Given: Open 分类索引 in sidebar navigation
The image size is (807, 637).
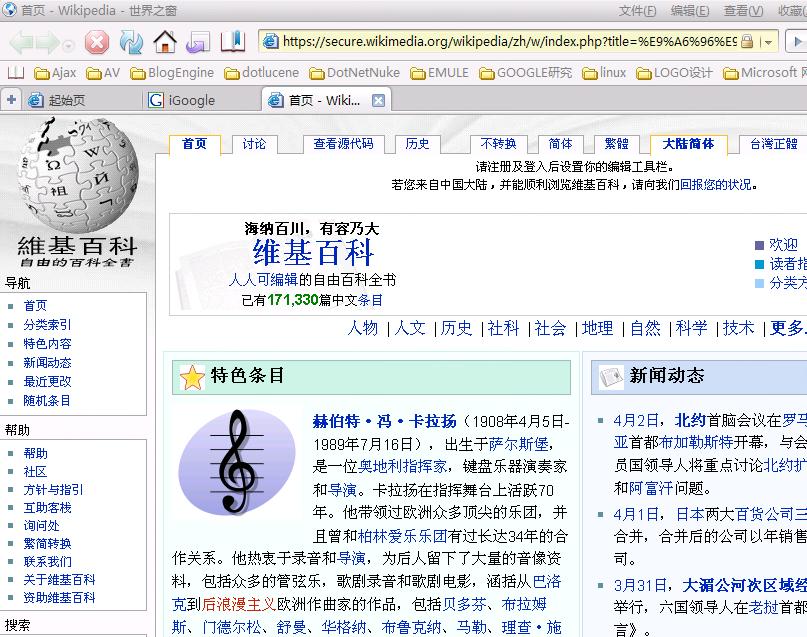Looking at the screenshot, I should 47,325.
